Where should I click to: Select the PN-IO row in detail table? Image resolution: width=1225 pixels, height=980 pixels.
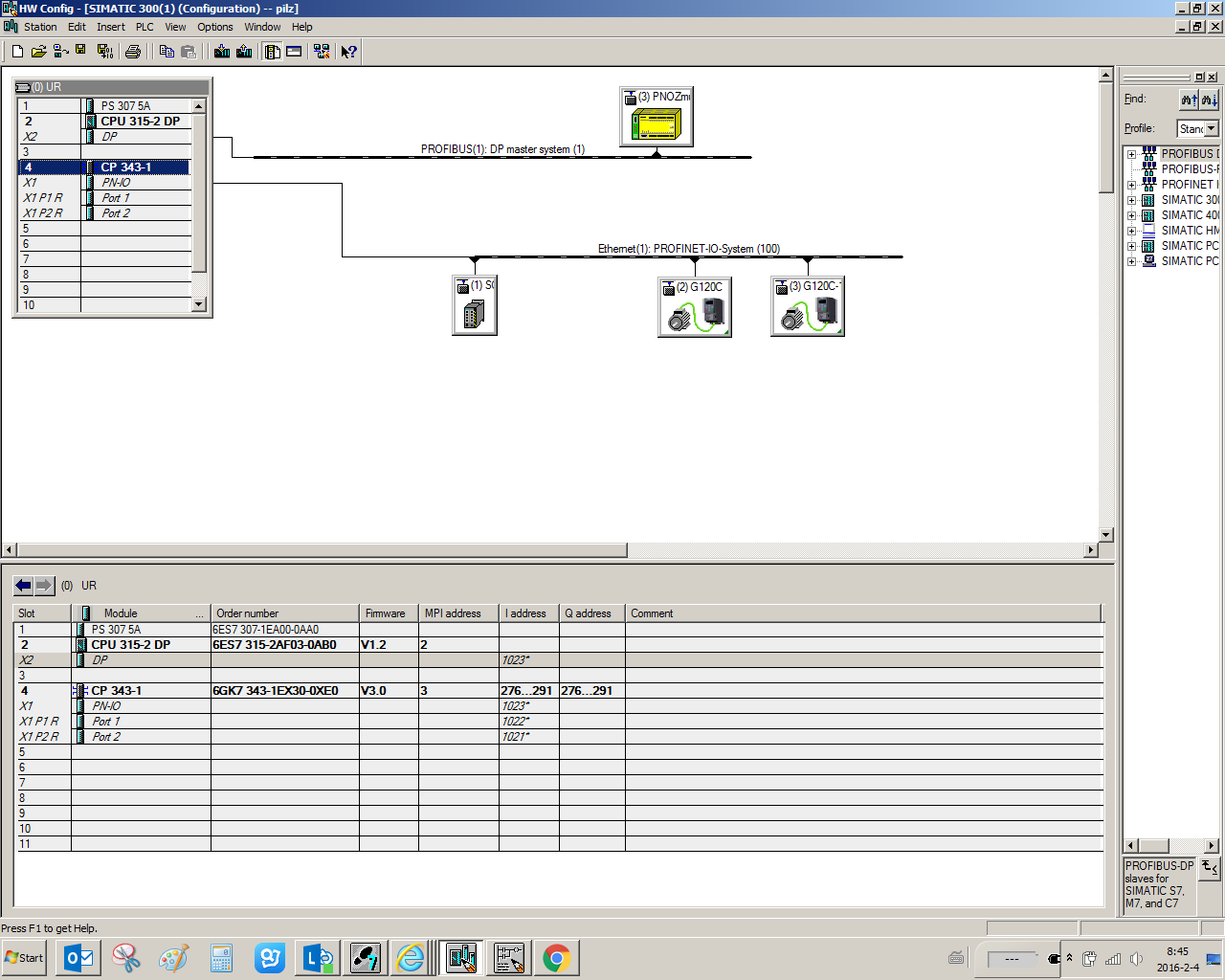click(x=559, y=706)
